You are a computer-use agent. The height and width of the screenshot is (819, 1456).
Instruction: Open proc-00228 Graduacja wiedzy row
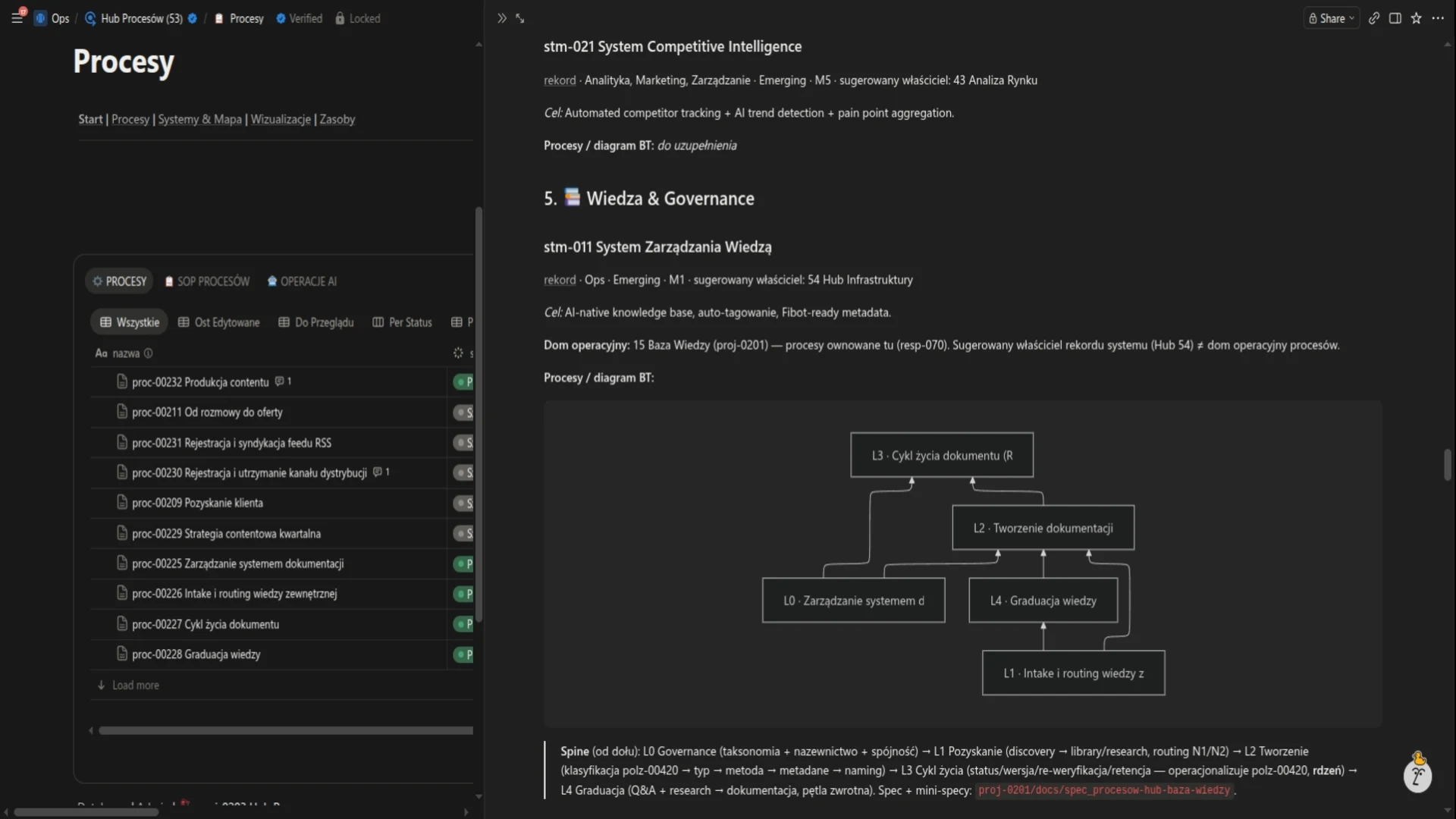click(196, 655)
